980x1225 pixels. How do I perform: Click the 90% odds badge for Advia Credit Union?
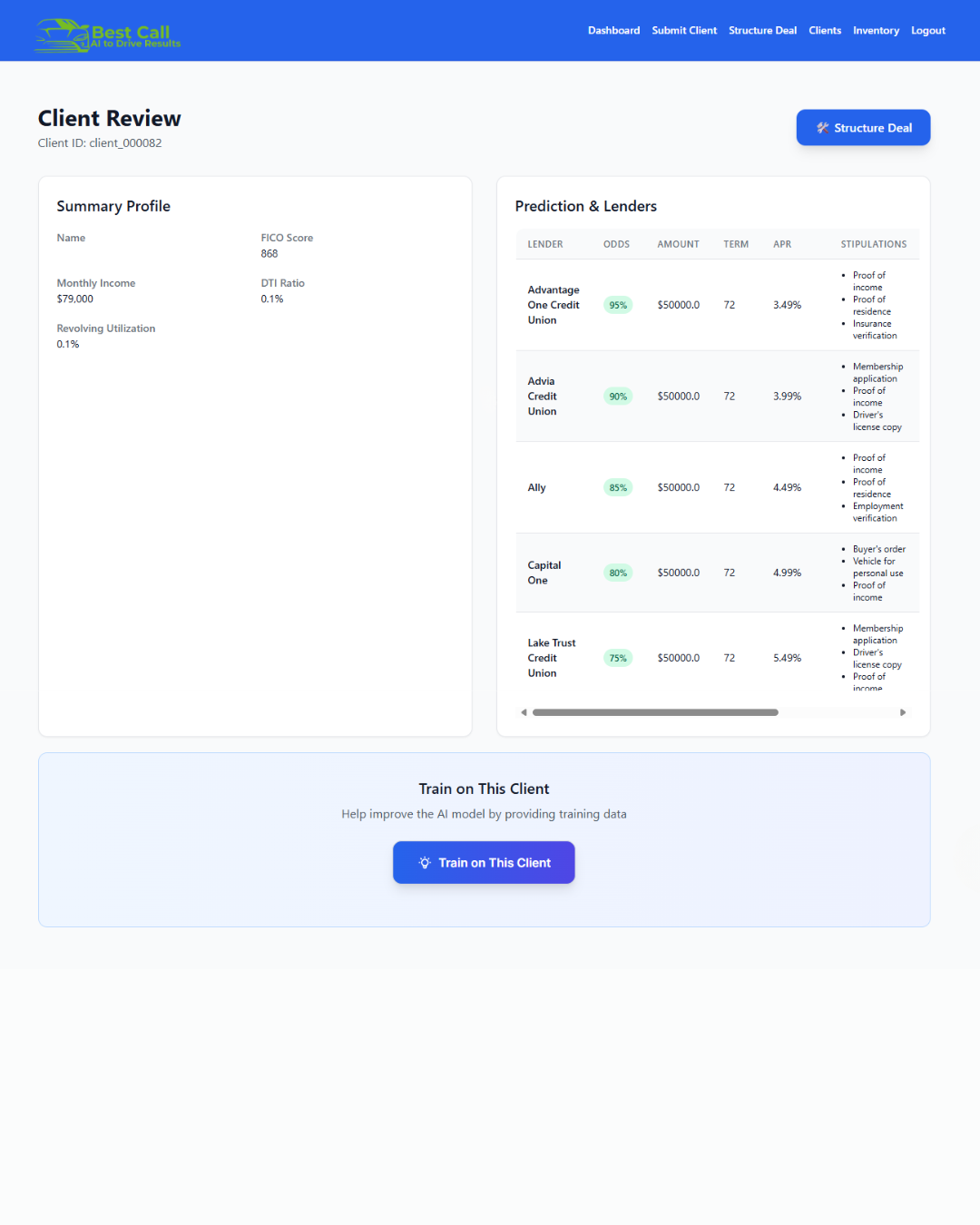(x=617, y=396)
